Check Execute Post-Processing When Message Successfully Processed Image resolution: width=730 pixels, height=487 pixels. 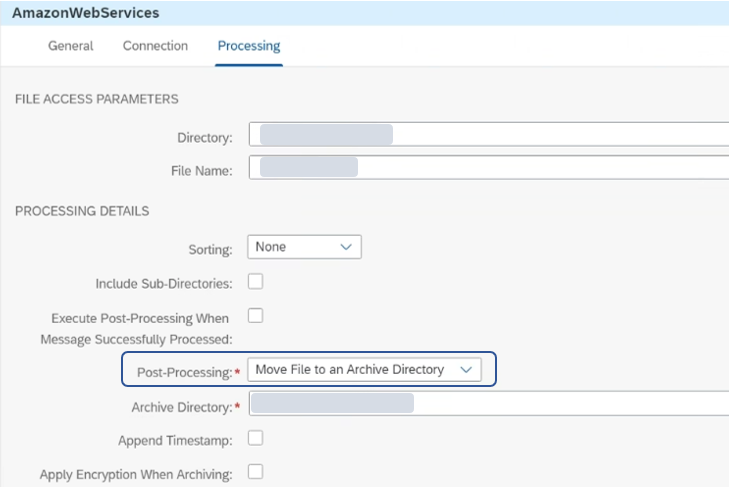(x=255, y=315)
